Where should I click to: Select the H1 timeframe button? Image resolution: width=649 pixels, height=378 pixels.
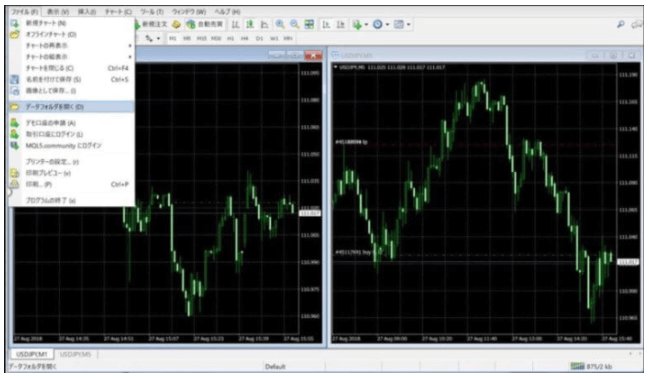pos(231,38)
